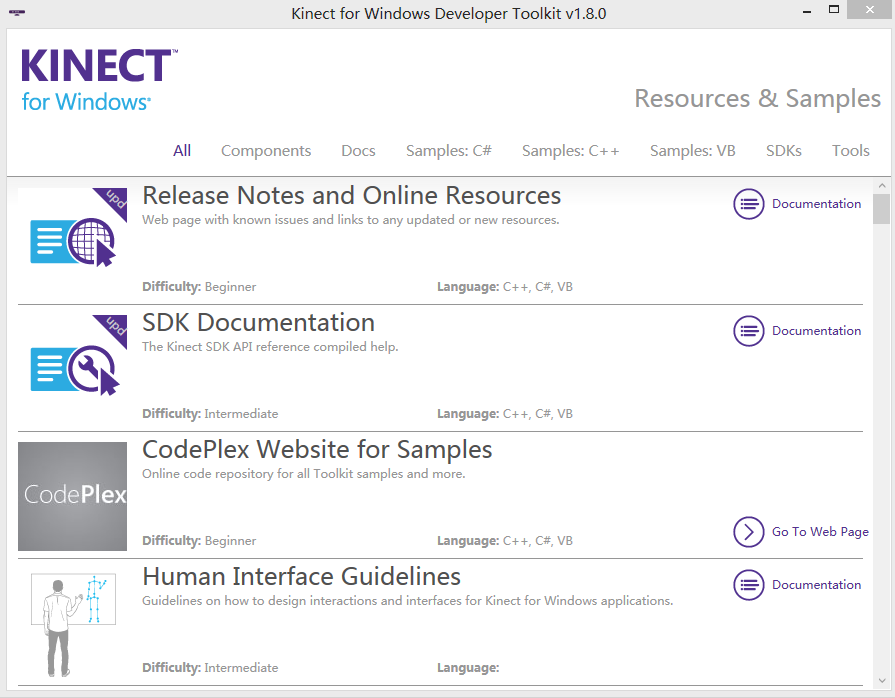Click Documentation list icon for Human Interface Guidelines
895x698 pixels.
(748, 585)
